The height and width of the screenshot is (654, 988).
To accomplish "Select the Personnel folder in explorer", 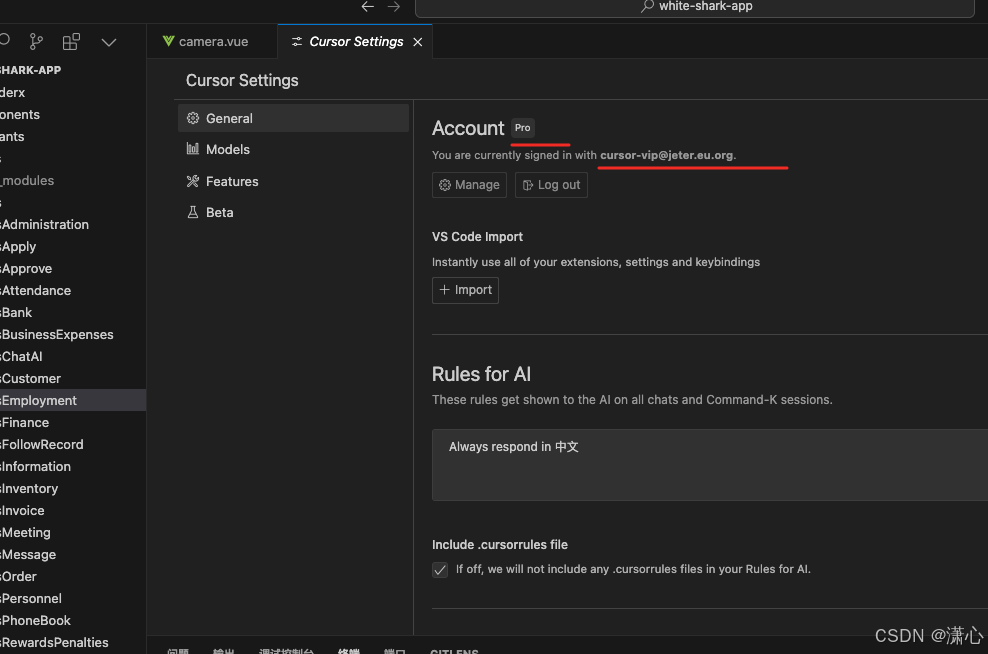I will click(x=73, y=599).
